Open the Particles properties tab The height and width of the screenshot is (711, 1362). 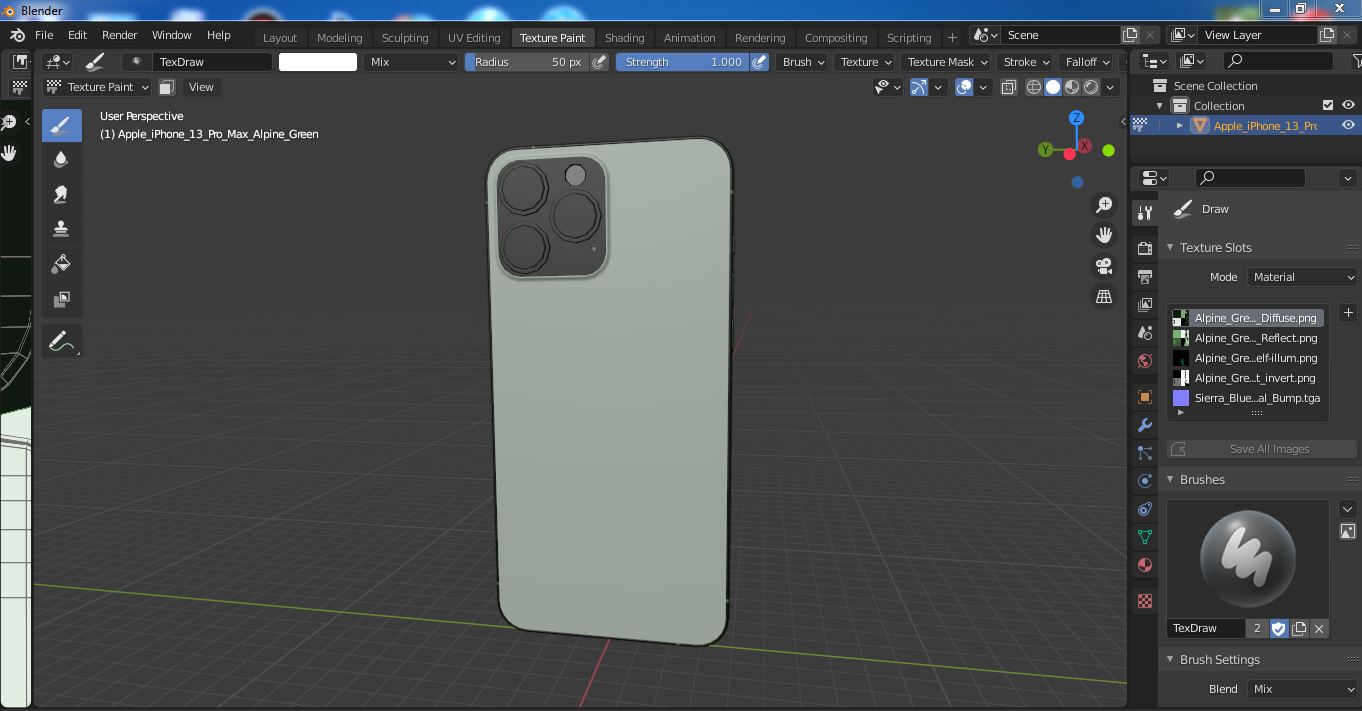(1145, 453)
